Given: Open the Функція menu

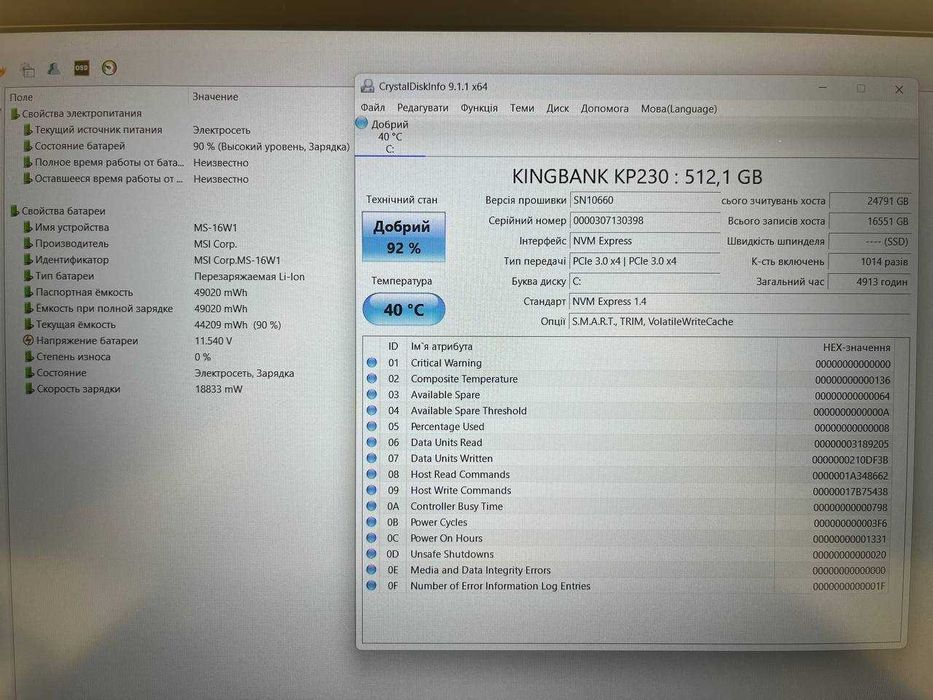Looking at the screenshot, I should 479,108.
